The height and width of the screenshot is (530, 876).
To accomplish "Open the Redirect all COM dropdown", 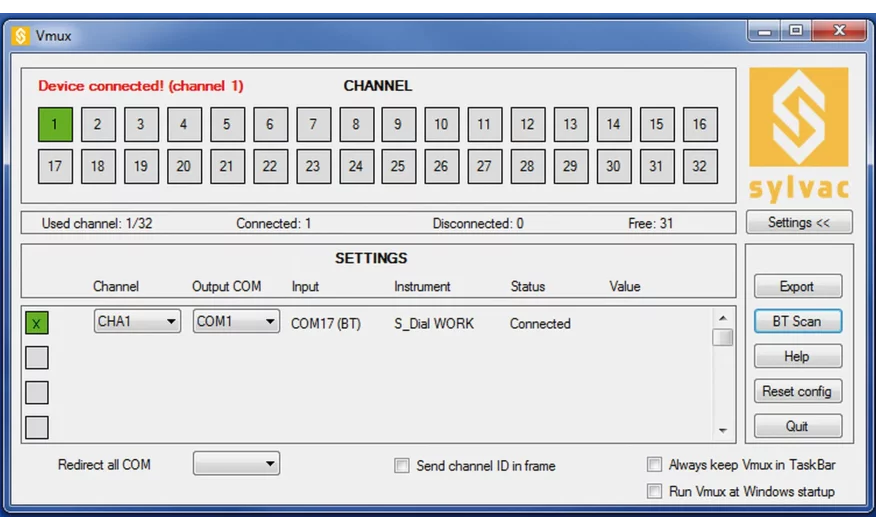I will tap(236, 464).
